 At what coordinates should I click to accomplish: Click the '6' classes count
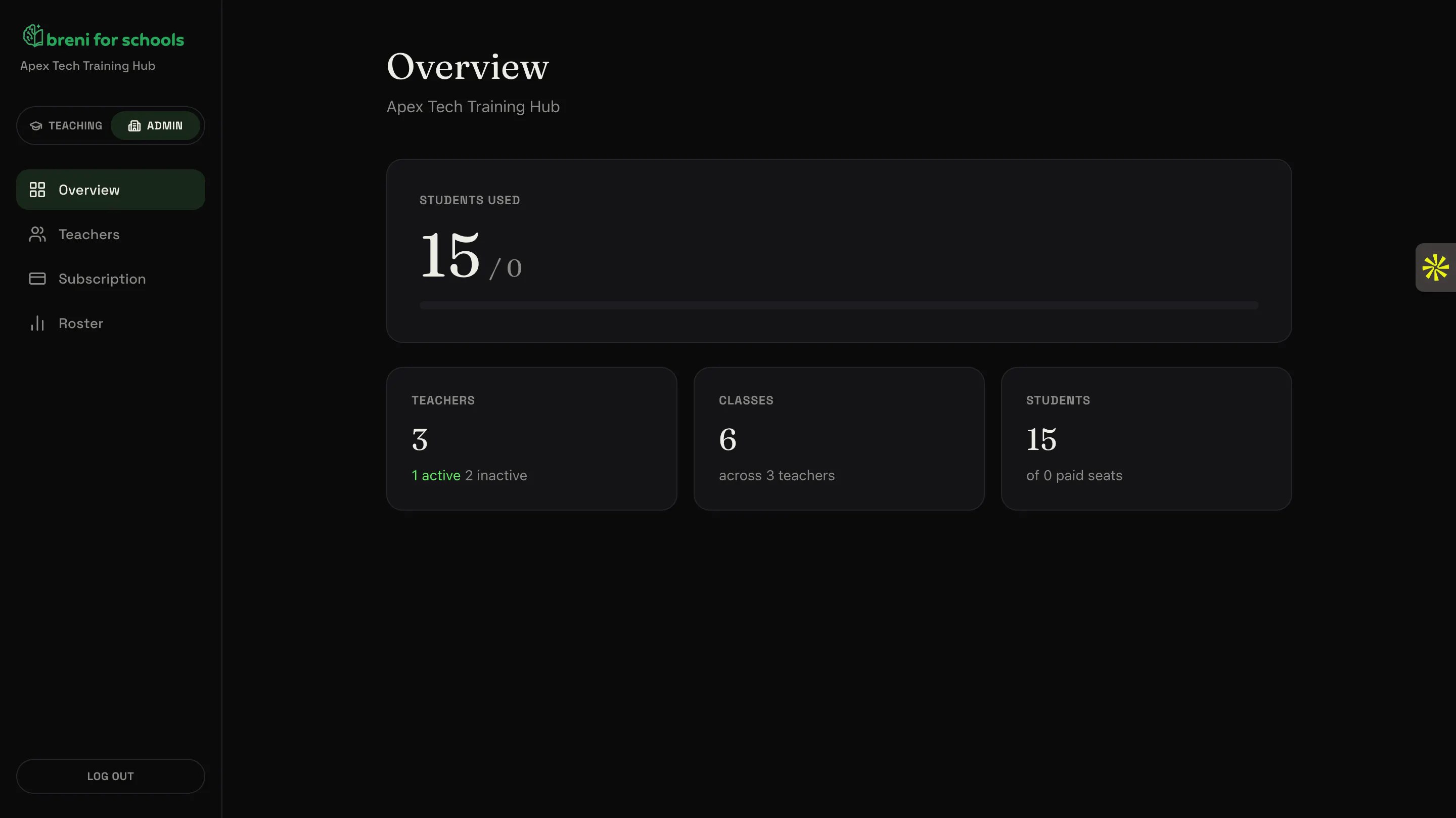[x=728, y=440]
